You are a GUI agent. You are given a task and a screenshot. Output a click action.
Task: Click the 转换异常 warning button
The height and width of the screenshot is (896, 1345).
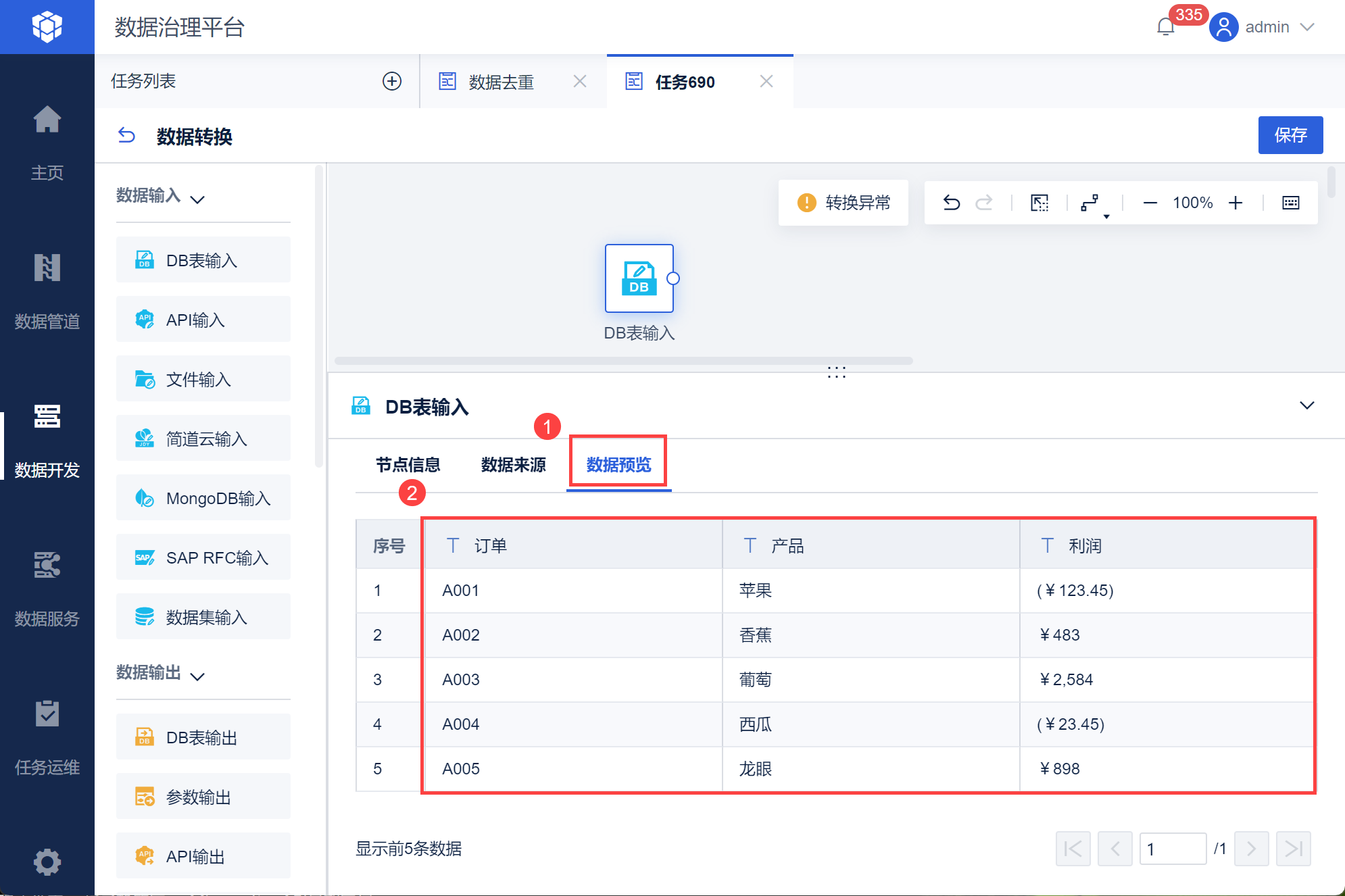(x=843, y=203)
